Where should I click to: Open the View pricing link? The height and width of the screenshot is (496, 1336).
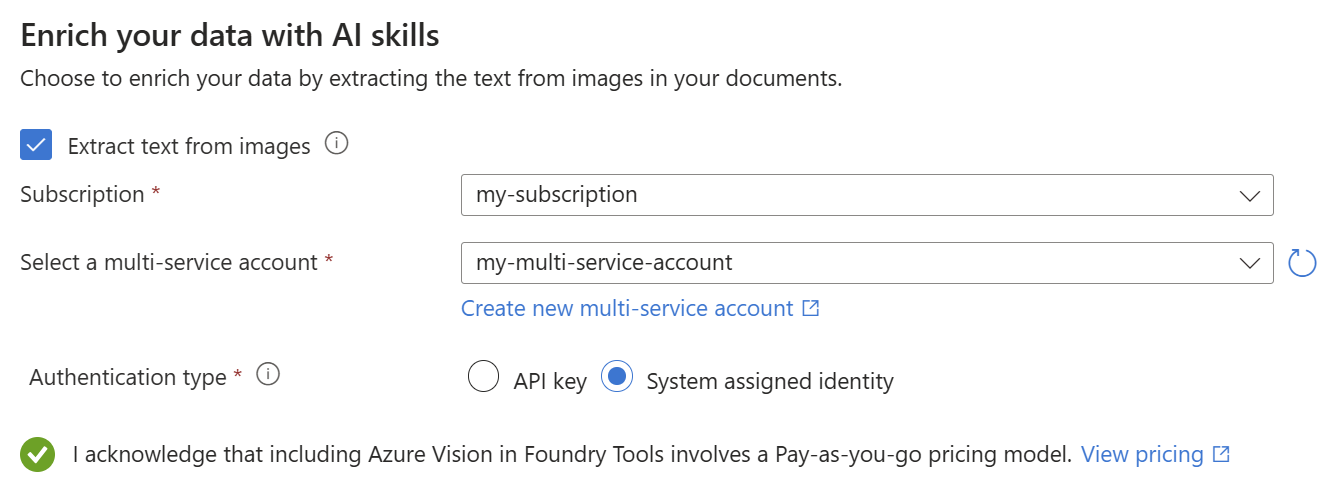click(1142, 454)
